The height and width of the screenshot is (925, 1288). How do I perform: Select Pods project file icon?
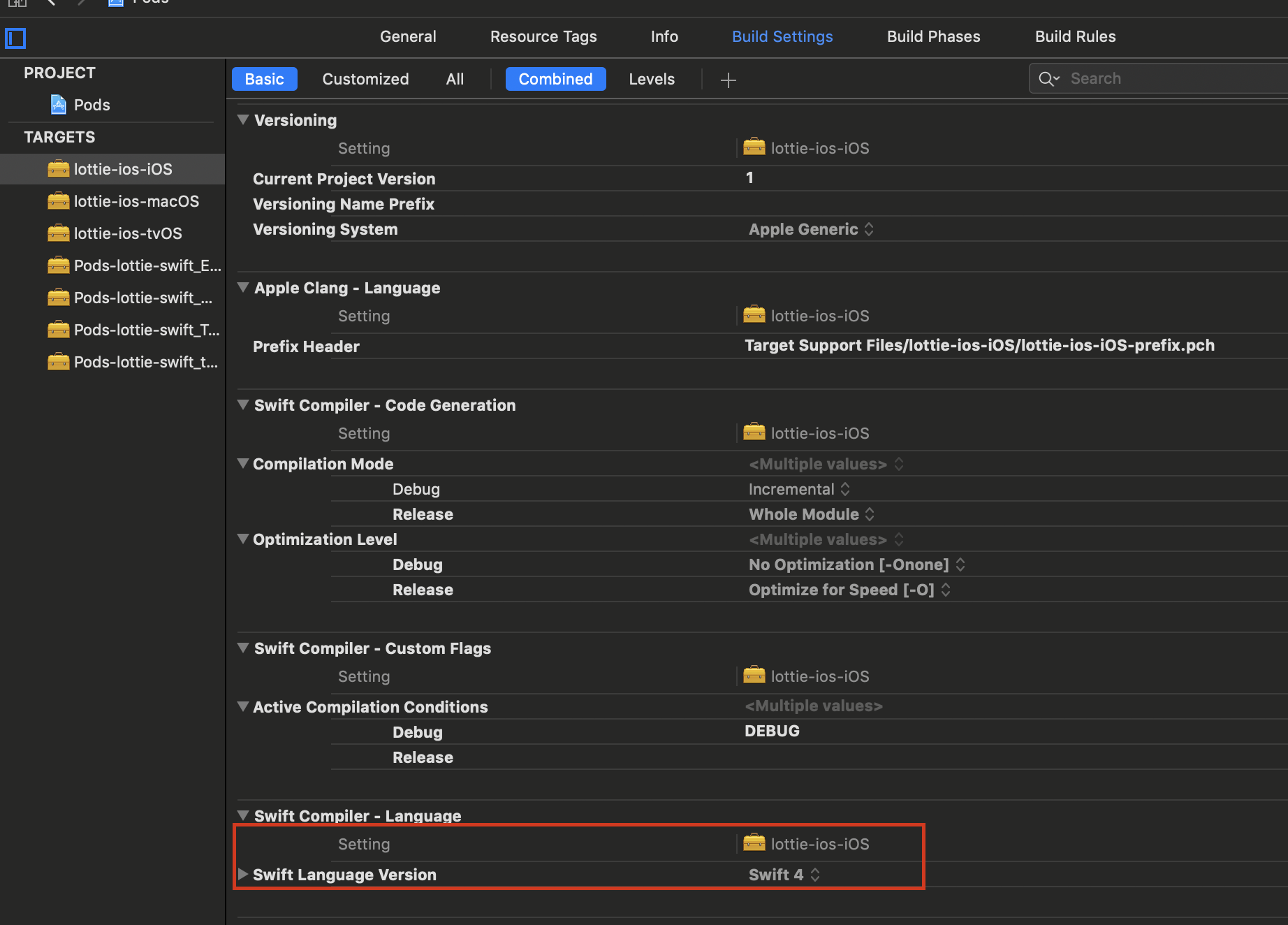click(59, 105)
